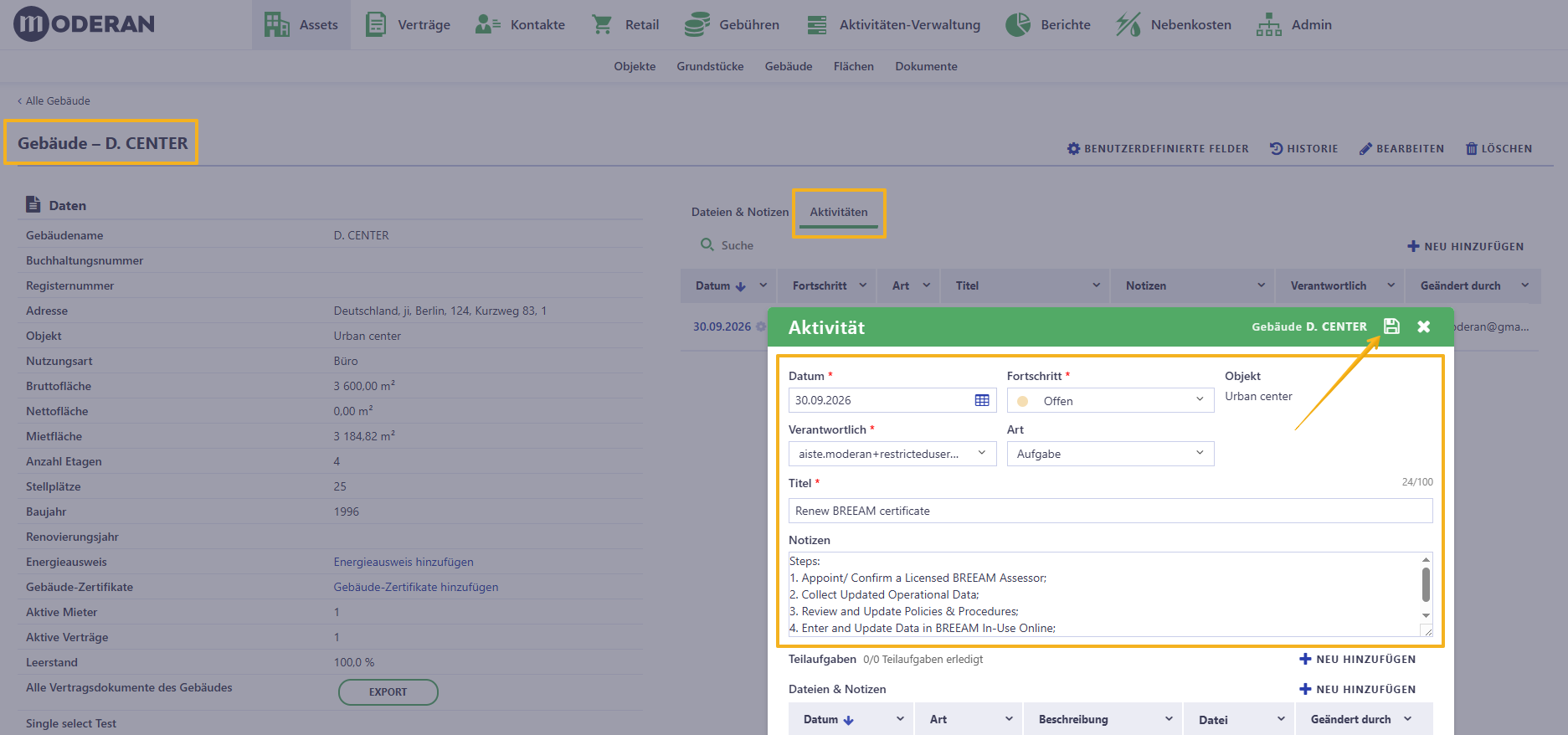Click plus icon for Teilaufgaben Neu hinzufügen
This screenshot has height=735, width=1568.
[1305, 659]
